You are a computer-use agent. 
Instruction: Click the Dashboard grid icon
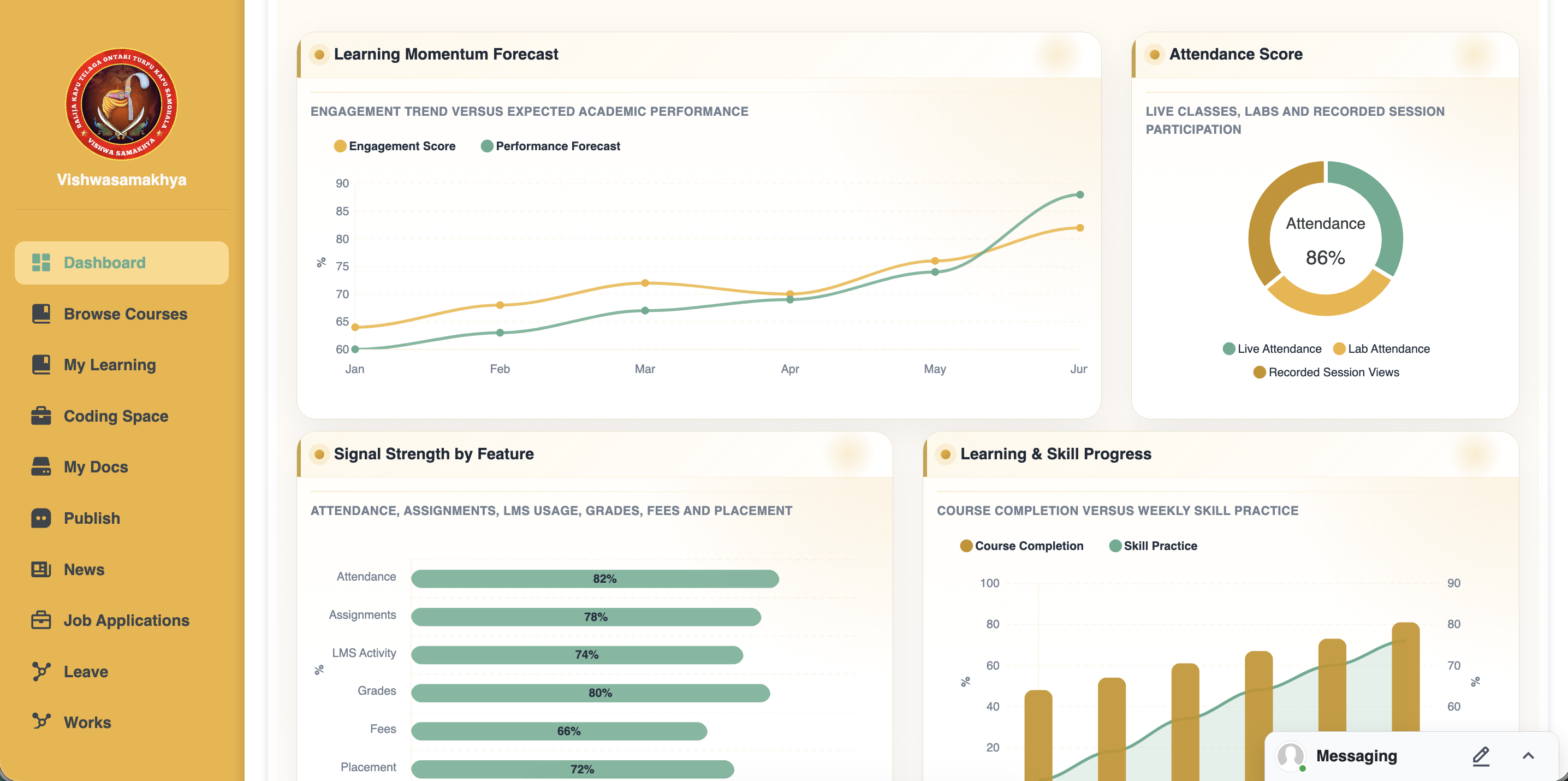pyautogui.click(x=41, y=262)
